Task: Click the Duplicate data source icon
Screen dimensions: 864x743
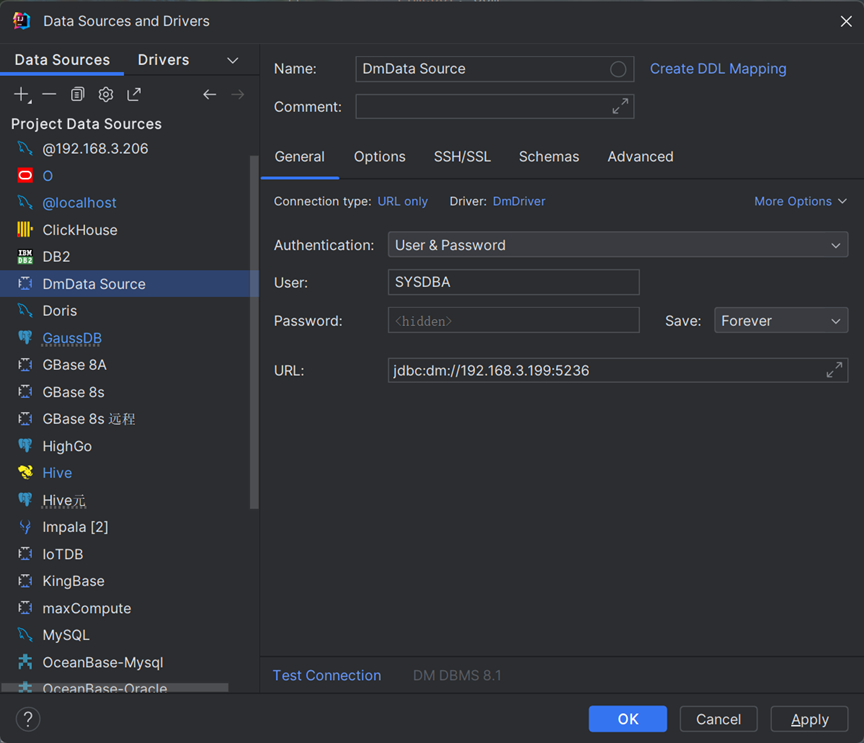Action: coord(77,94)
